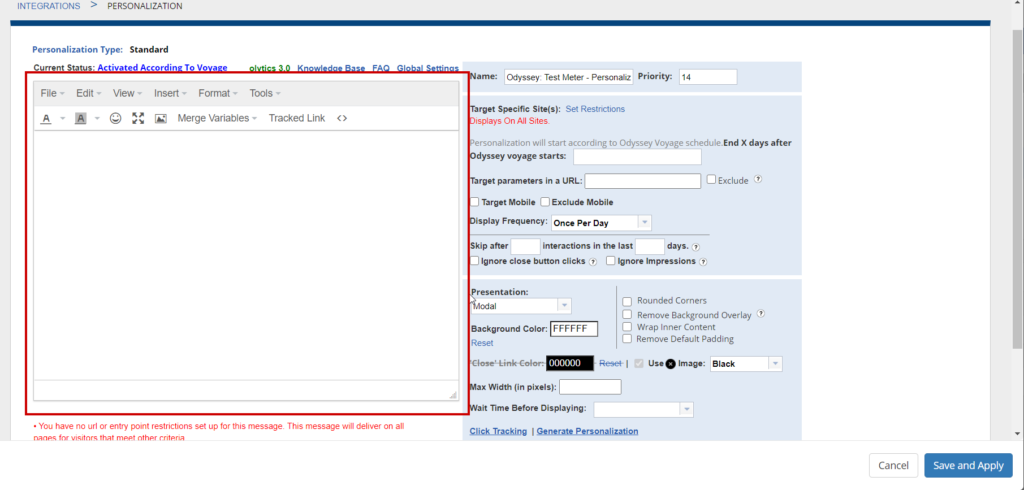Screen dimensions: 1024x490
Task: Open the Merge Variables dropdown
Action: click(x=217, y=118)
